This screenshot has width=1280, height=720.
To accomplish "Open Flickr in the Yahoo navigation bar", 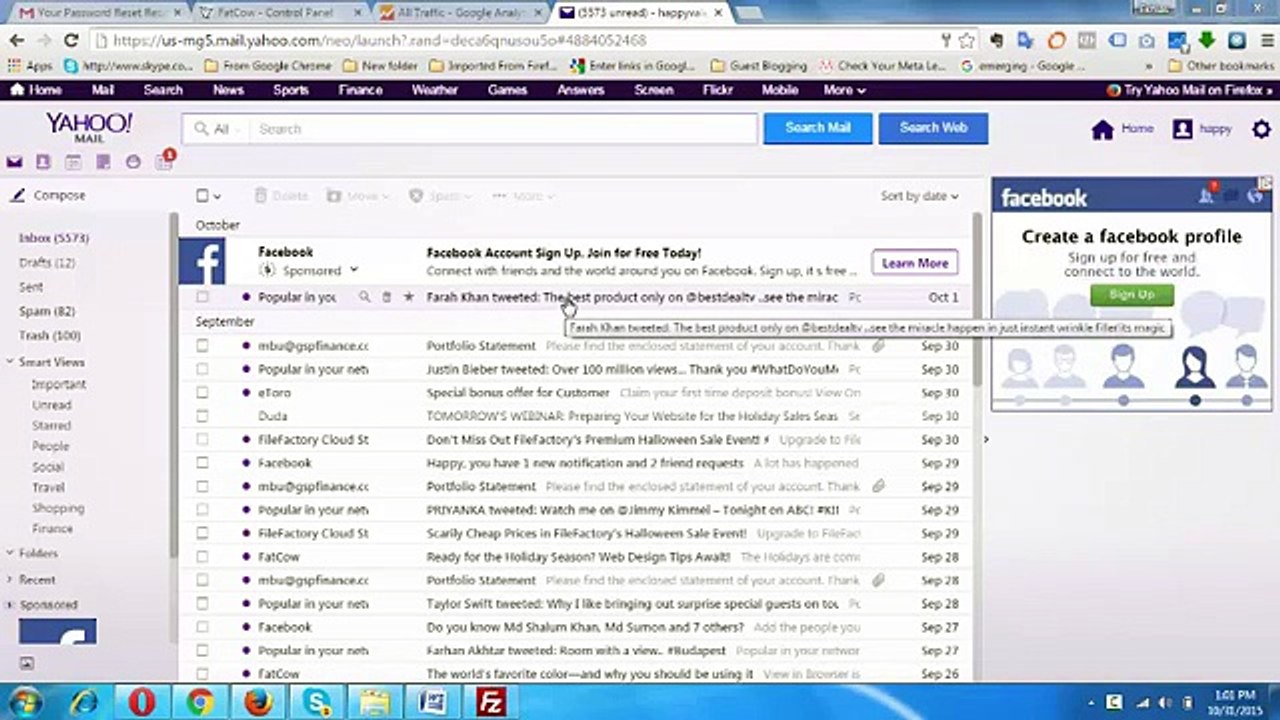I will click(717, 90).
